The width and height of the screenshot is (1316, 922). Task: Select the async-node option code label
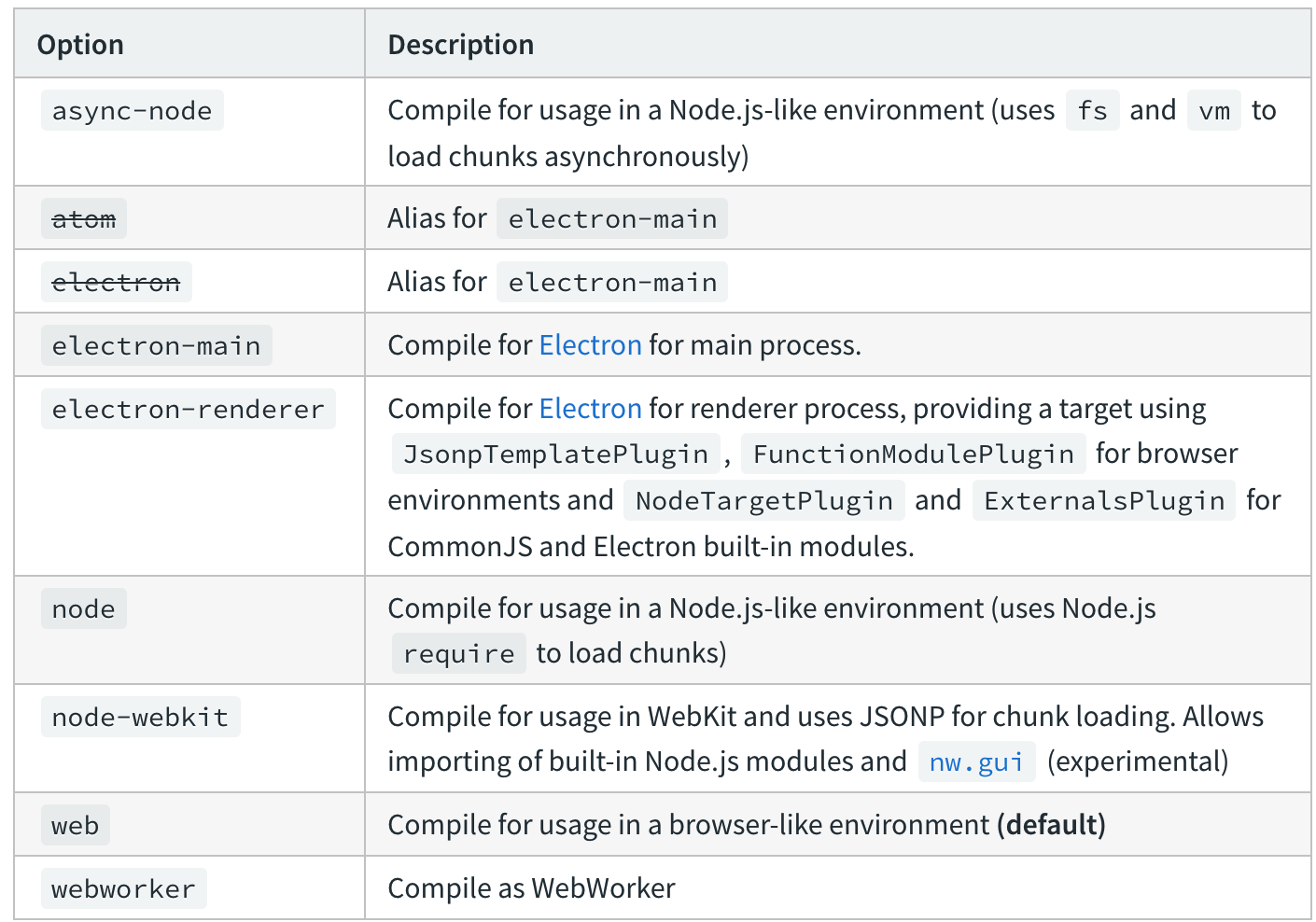click(132, 111)
